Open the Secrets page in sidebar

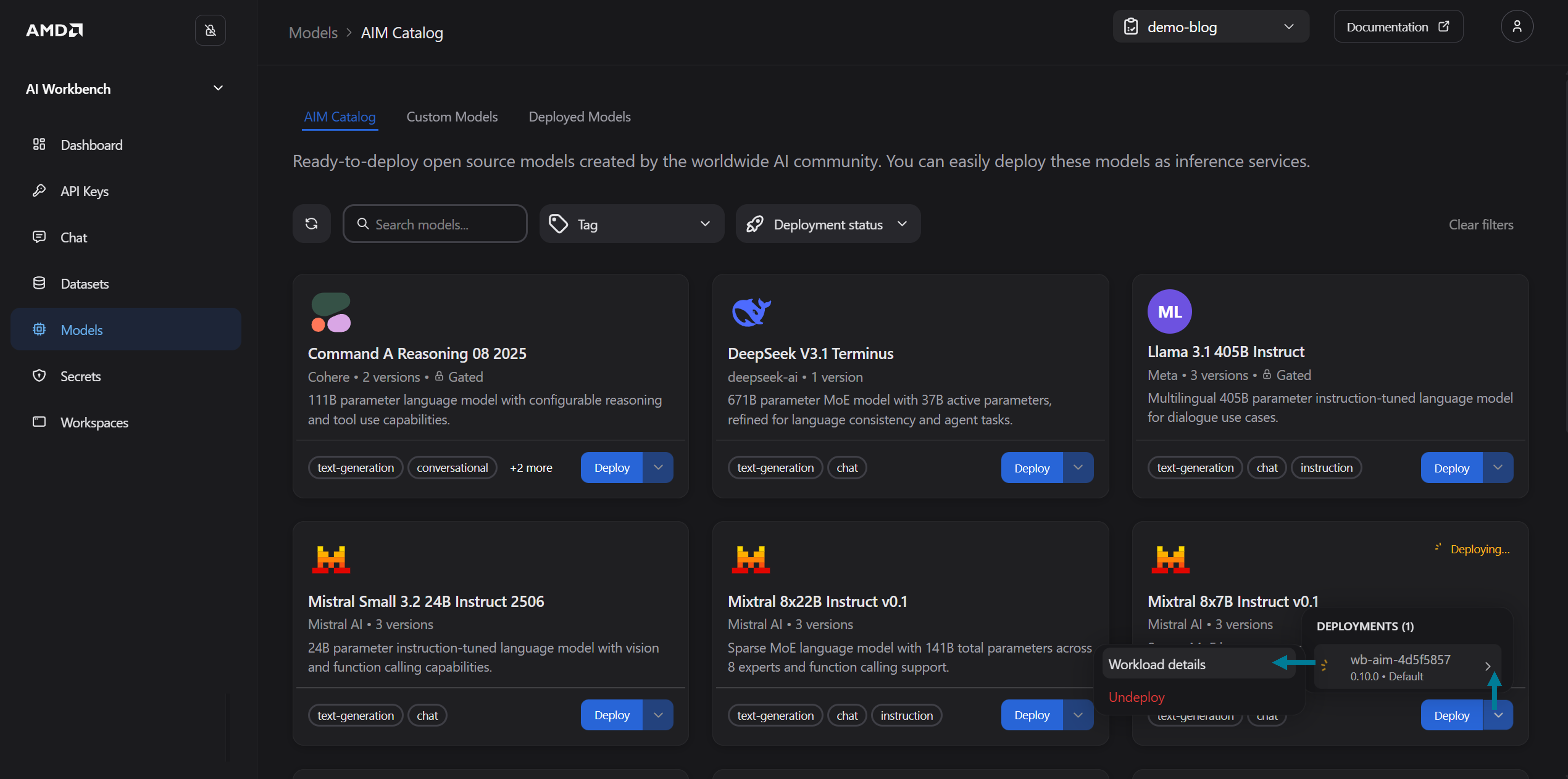coord(80,376)
